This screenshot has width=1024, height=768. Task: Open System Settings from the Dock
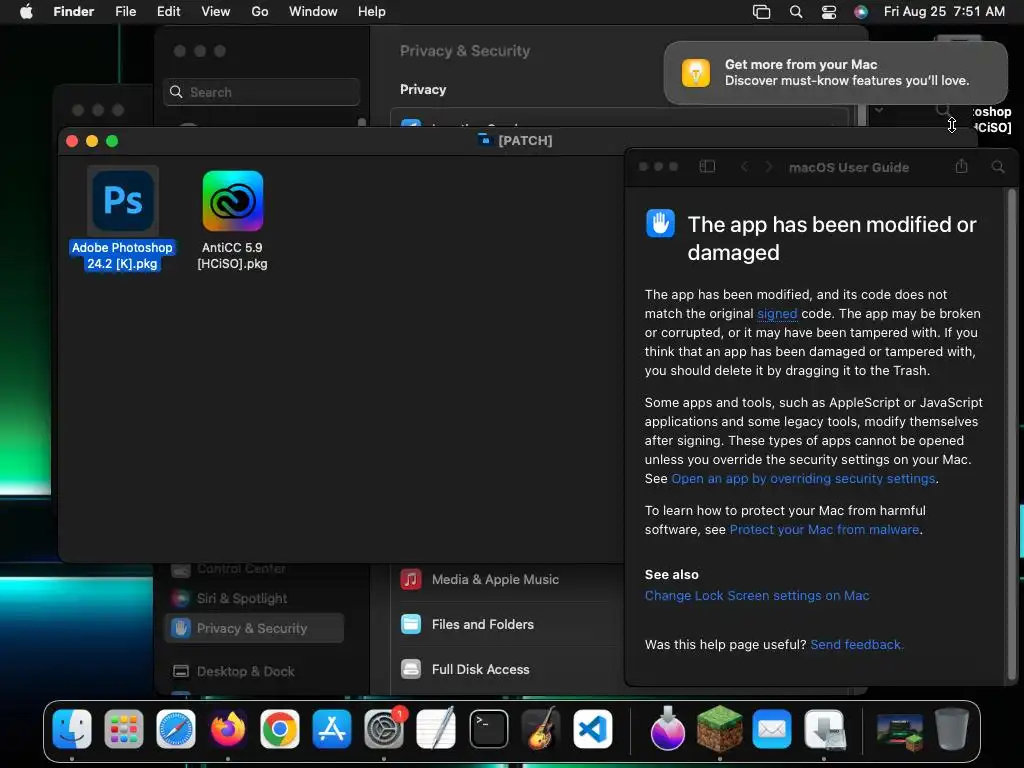(384, 729)
